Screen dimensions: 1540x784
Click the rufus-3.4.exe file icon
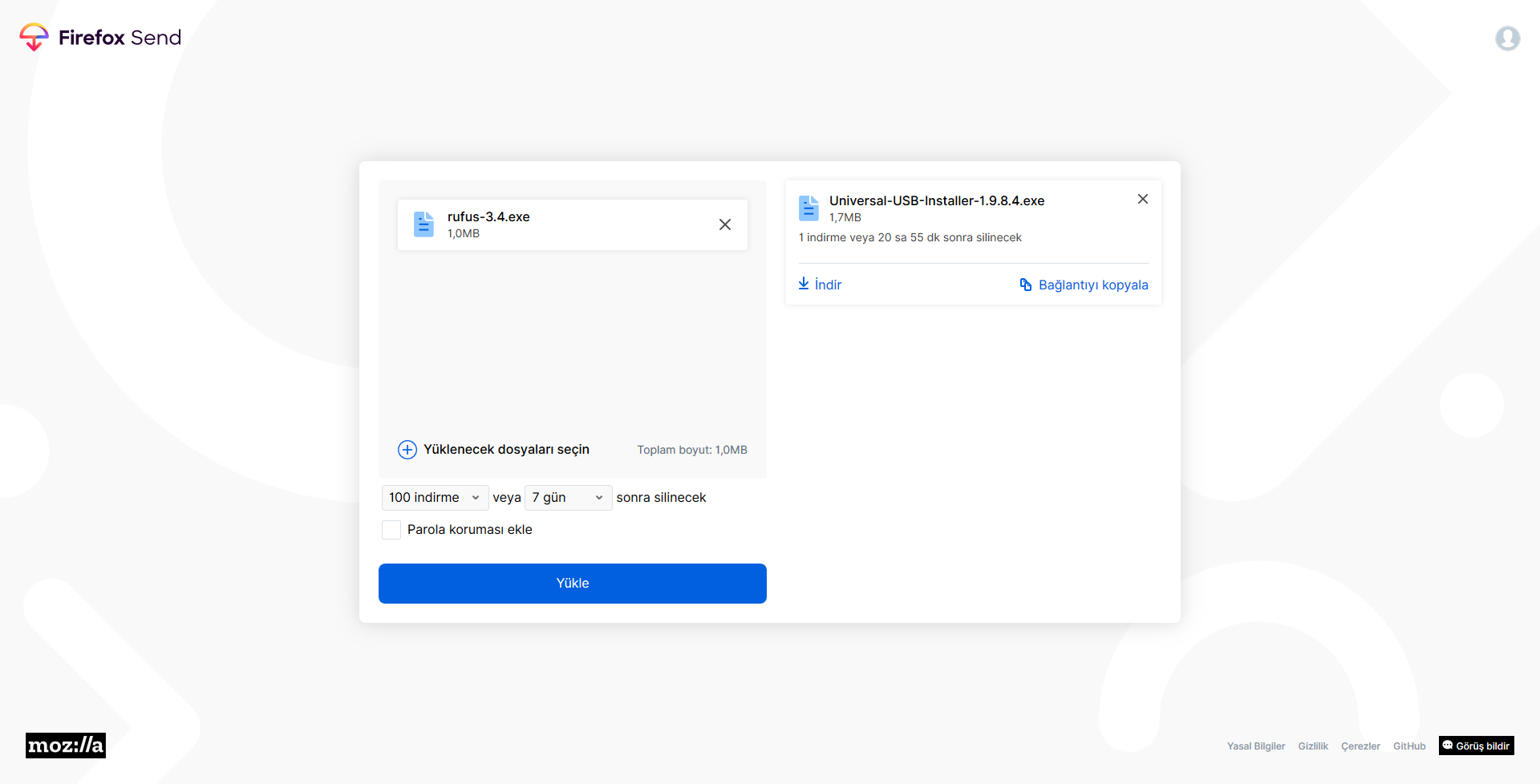point(423,224)
